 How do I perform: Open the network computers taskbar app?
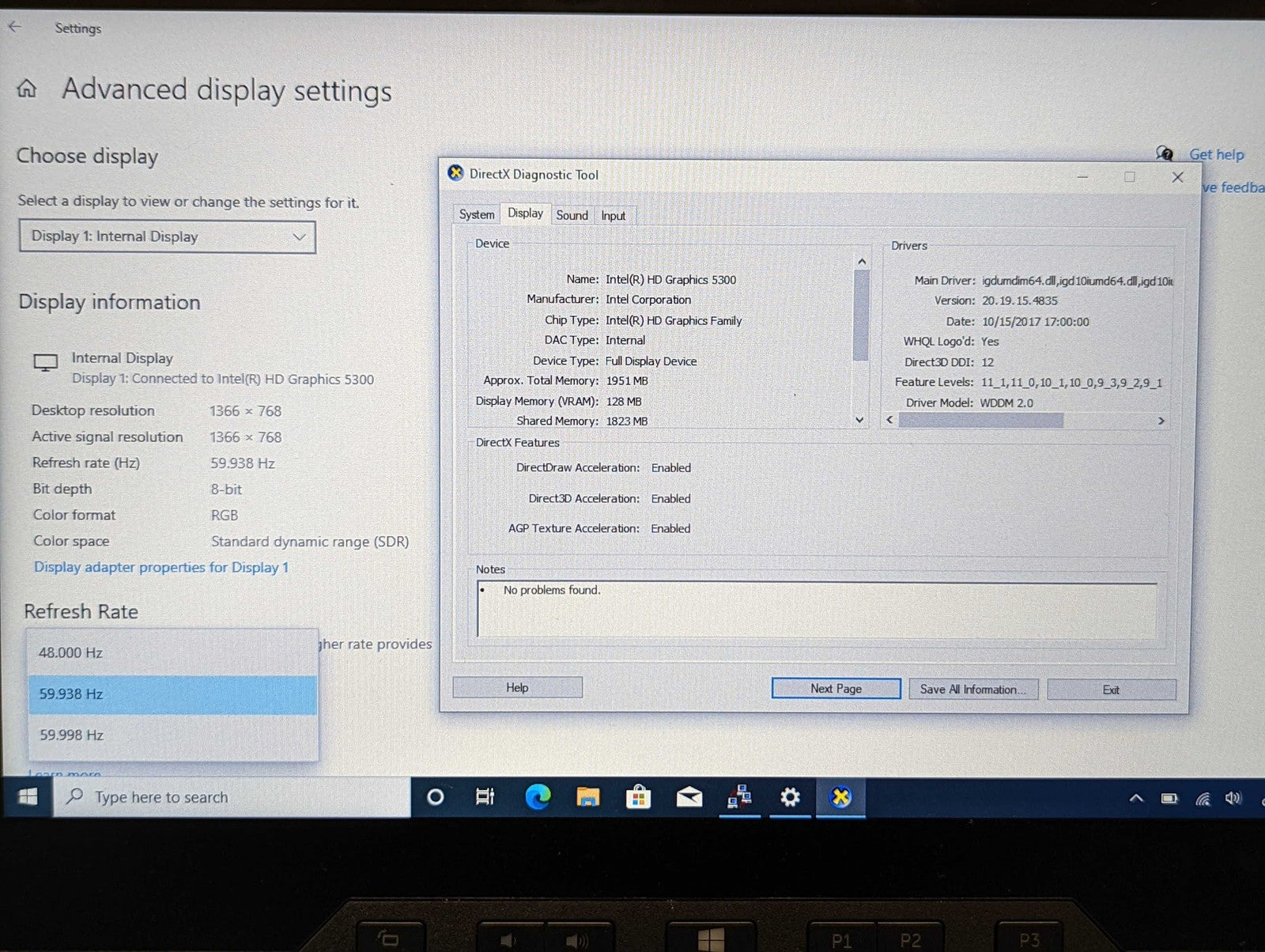(739, 797)
